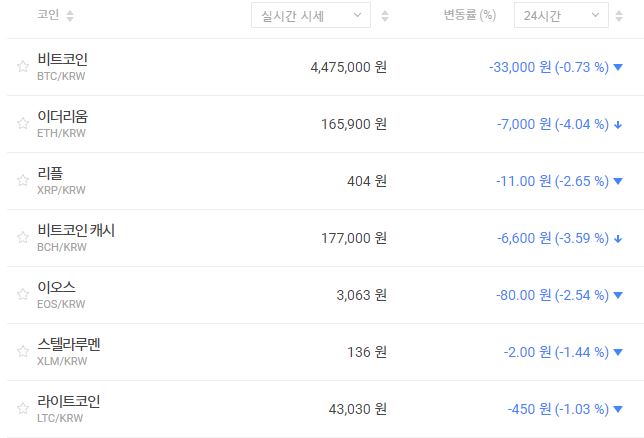
Task: Toggle favorite star for 비트코인
Action: click(x=22, y=67)
